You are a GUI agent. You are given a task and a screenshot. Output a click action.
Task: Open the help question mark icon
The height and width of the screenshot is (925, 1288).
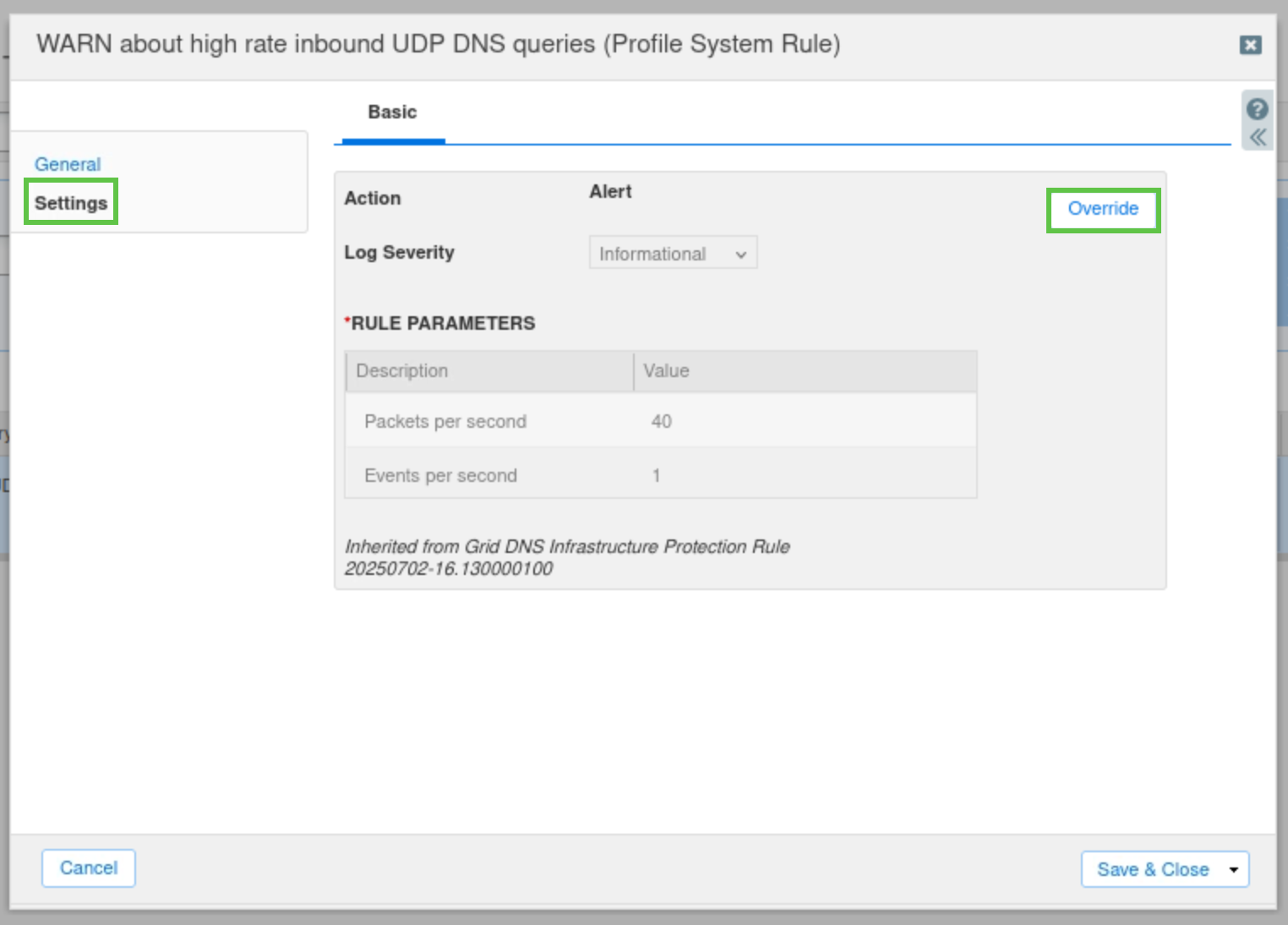[1257, 109]
